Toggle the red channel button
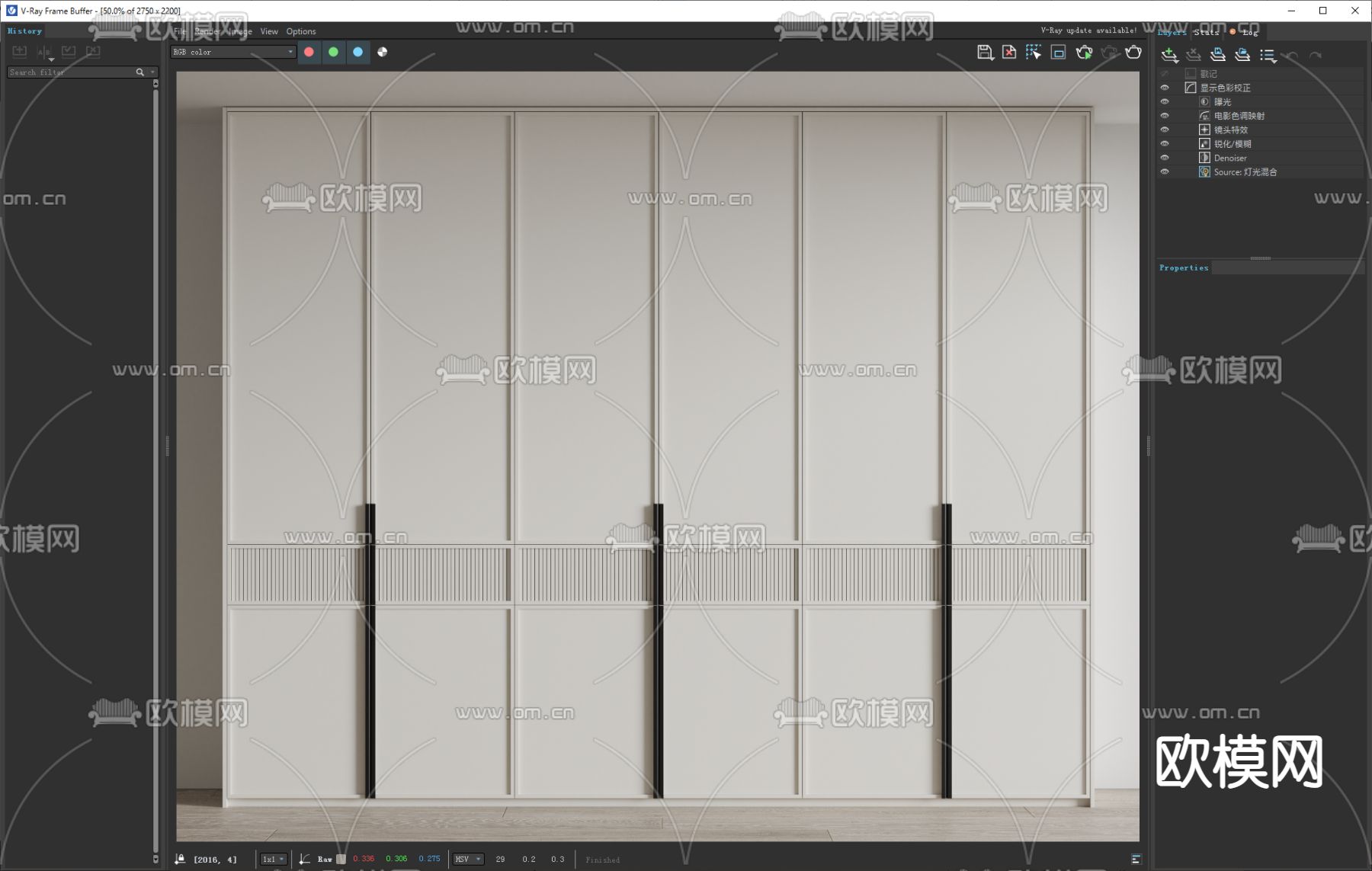Viewport: 1372px width, 871px height. [x=309, y=53]
